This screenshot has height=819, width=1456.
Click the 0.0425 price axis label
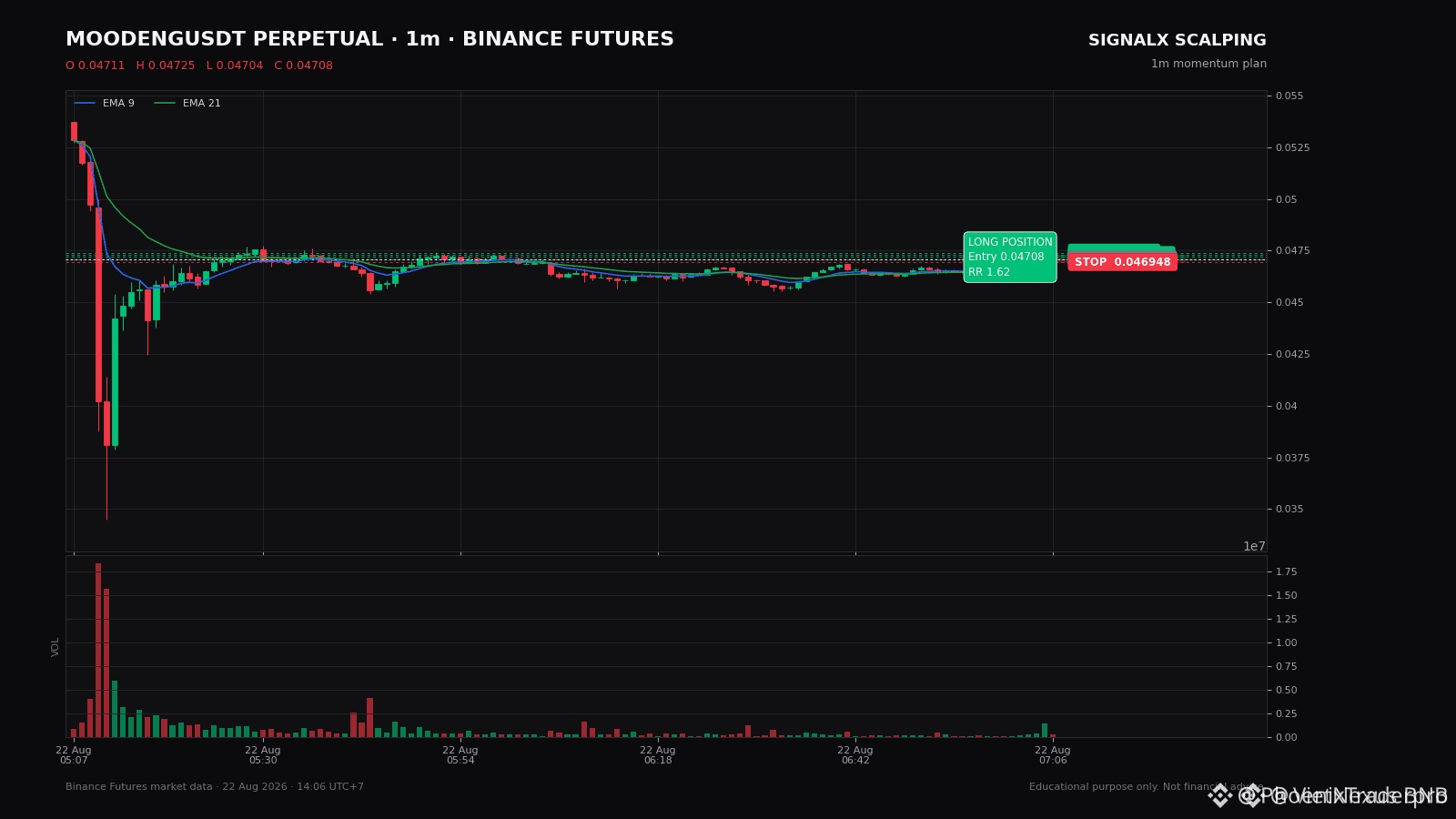click(x=1293, y=355)
